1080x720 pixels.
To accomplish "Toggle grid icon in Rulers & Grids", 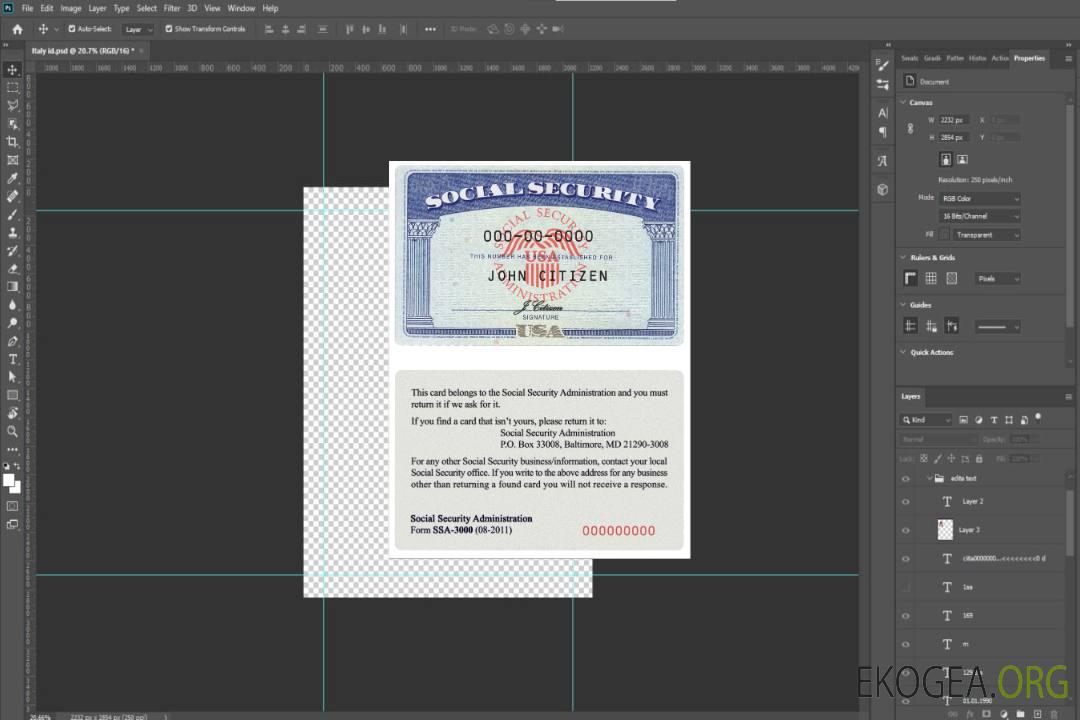I will coord(931,278).
